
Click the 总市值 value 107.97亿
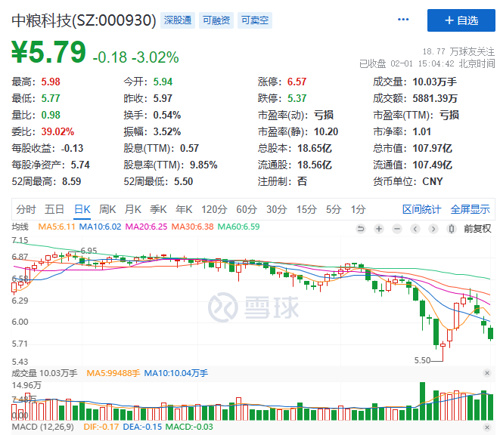(432, 148)
